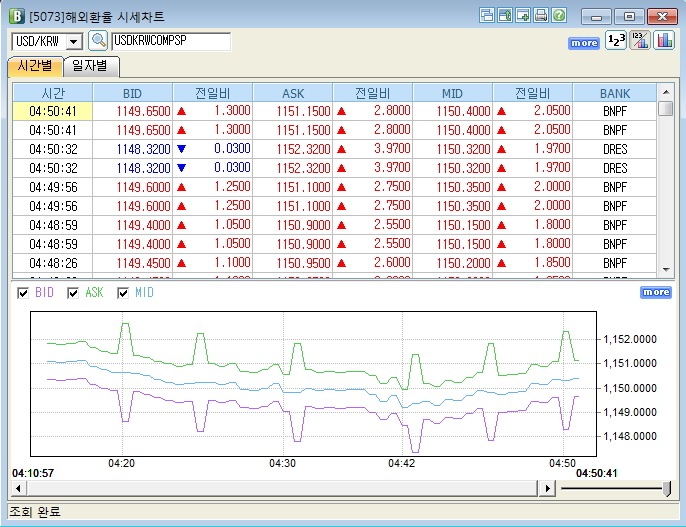The image size is (686, 527).
Task: Open help with the question mark icon
Action: 559,15
